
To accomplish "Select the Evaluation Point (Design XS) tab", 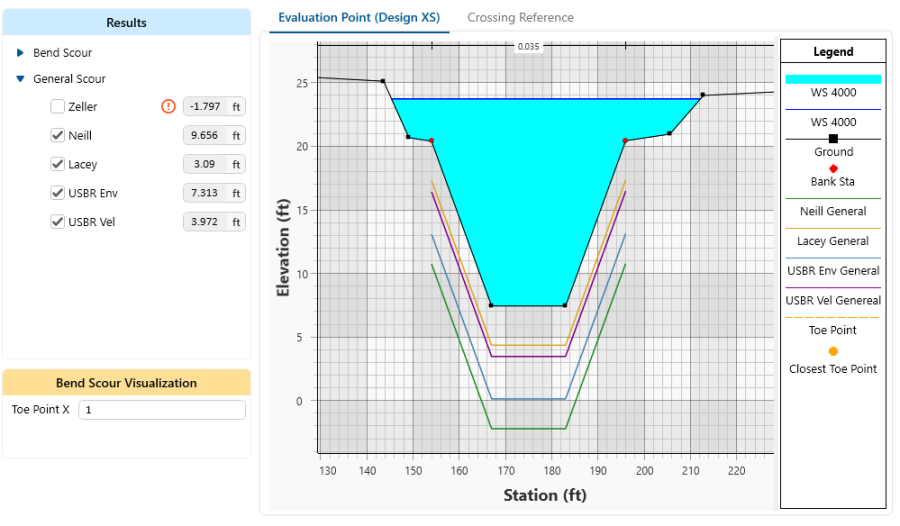I will [359, 18].
